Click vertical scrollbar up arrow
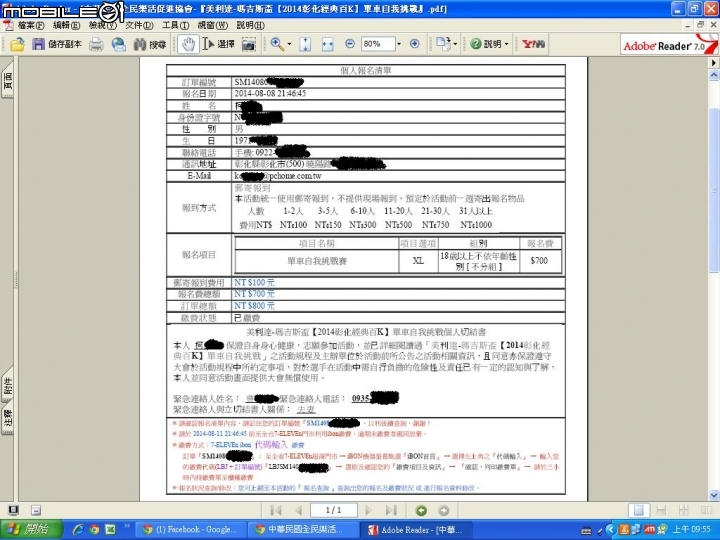Image resolution: width=720 pixels, height=540 pixels. (714, 75)
